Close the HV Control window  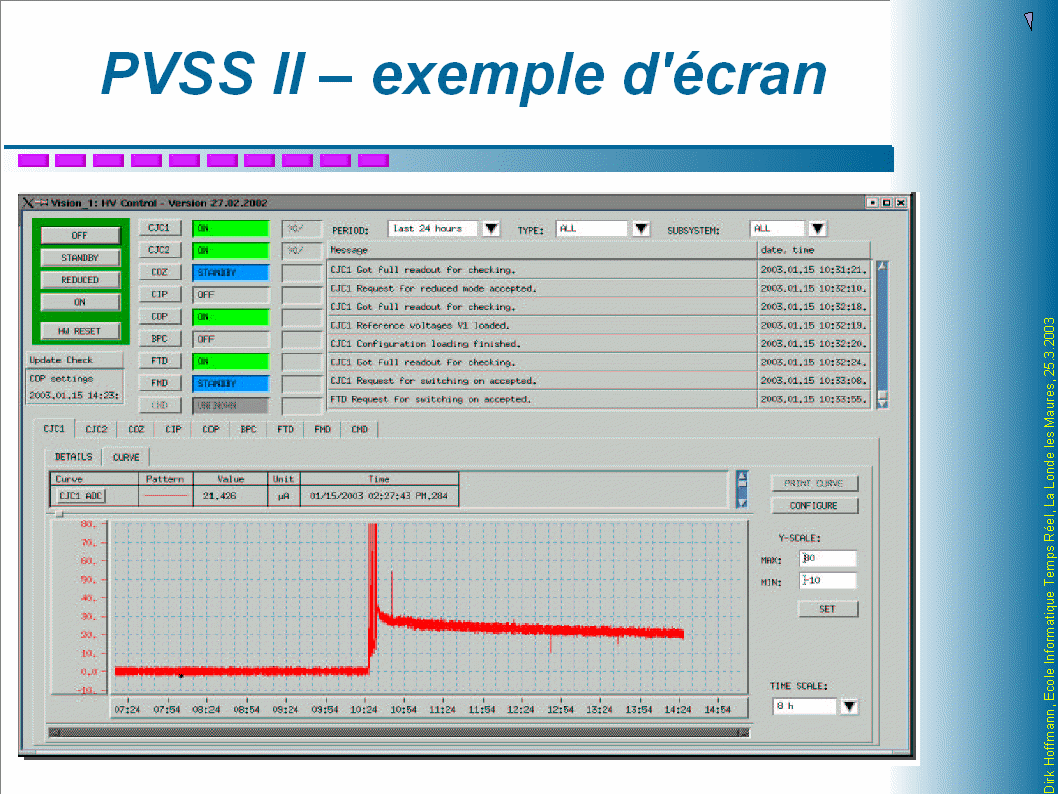(x=901, y=202)
